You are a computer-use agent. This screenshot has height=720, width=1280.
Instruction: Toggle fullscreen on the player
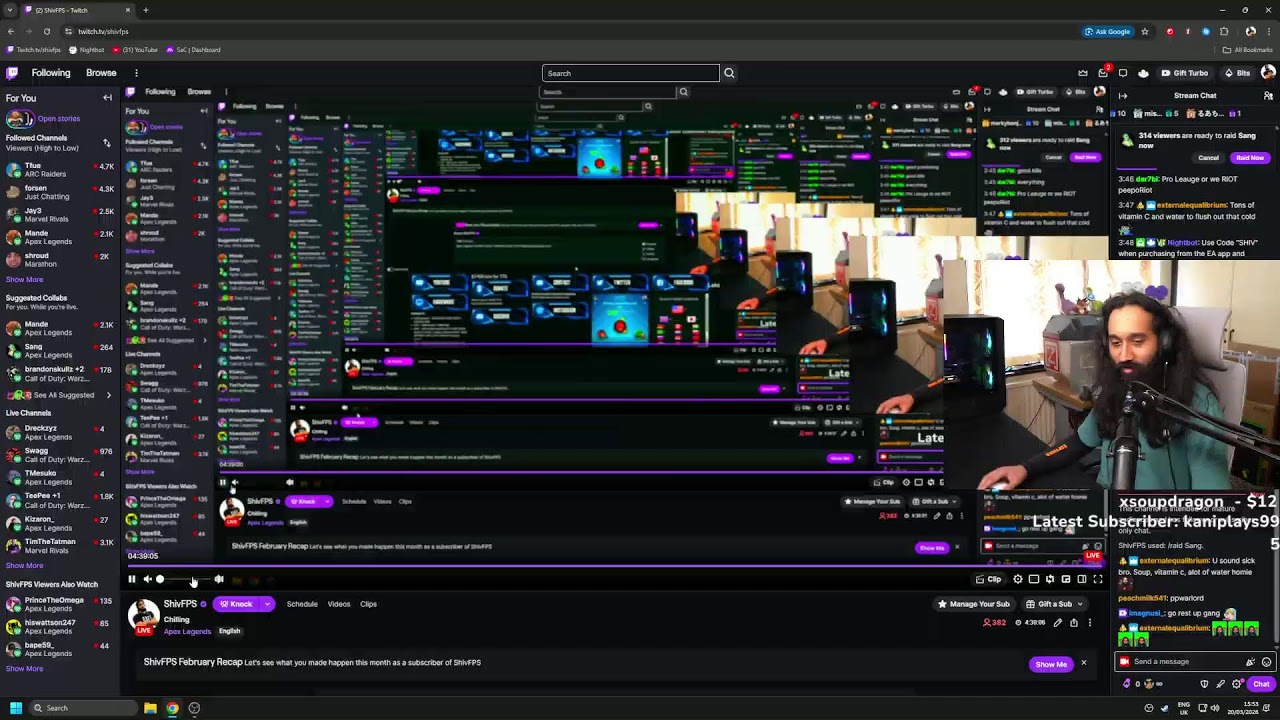1098,579
